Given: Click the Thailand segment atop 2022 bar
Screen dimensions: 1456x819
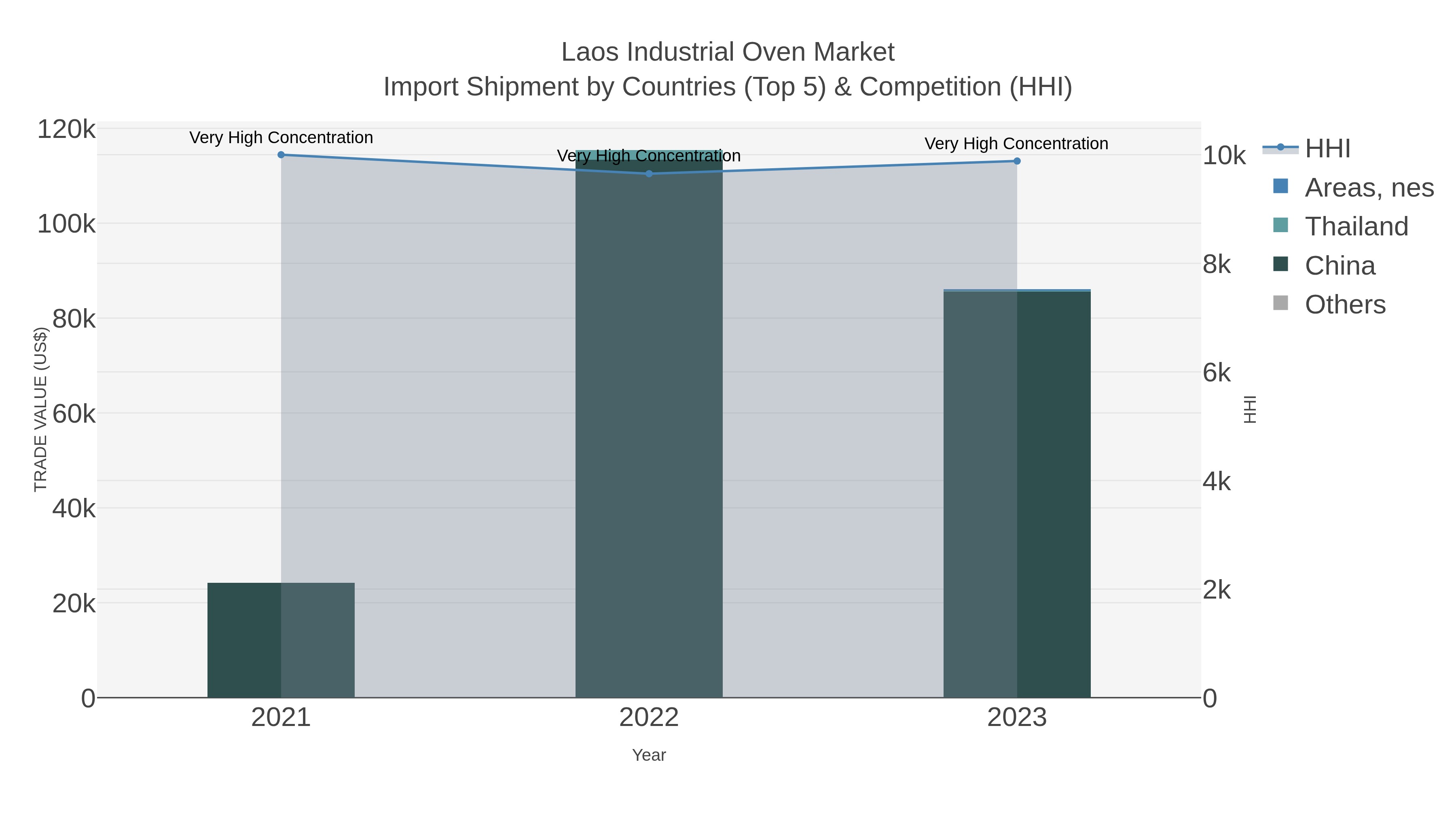Looking at the screenshot, I should [649, 155].
